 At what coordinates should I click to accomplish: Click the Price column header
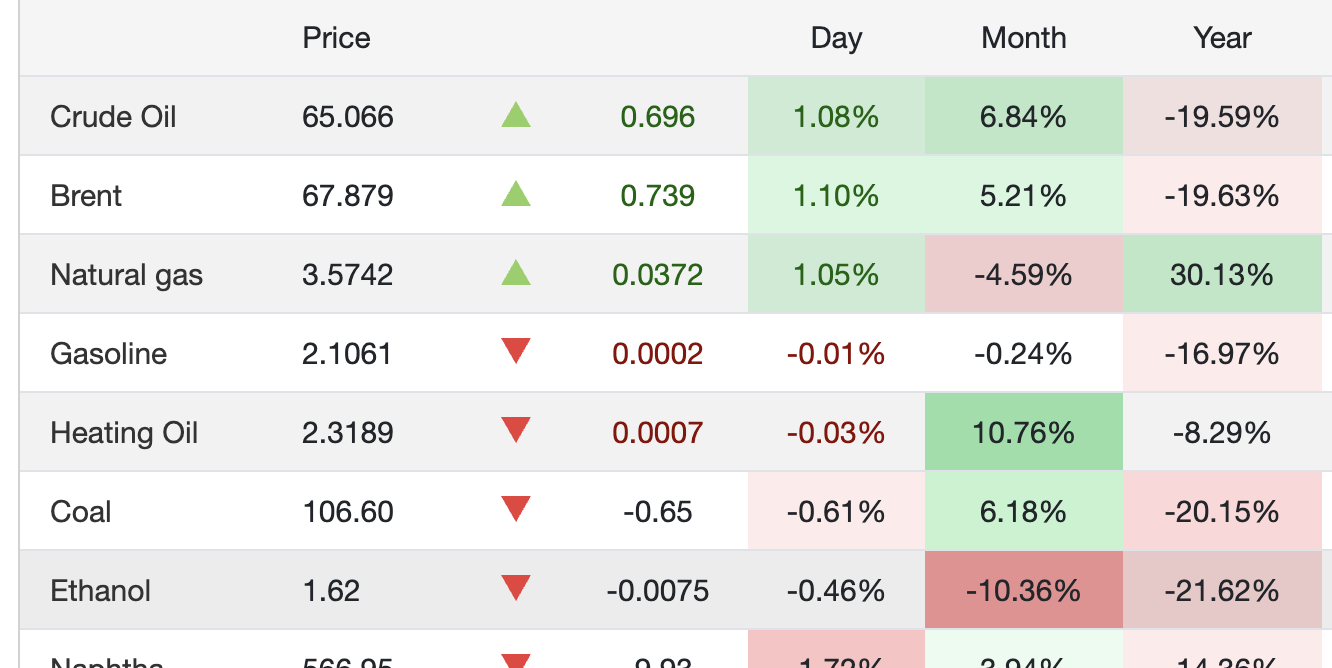(x=337, y=38)
